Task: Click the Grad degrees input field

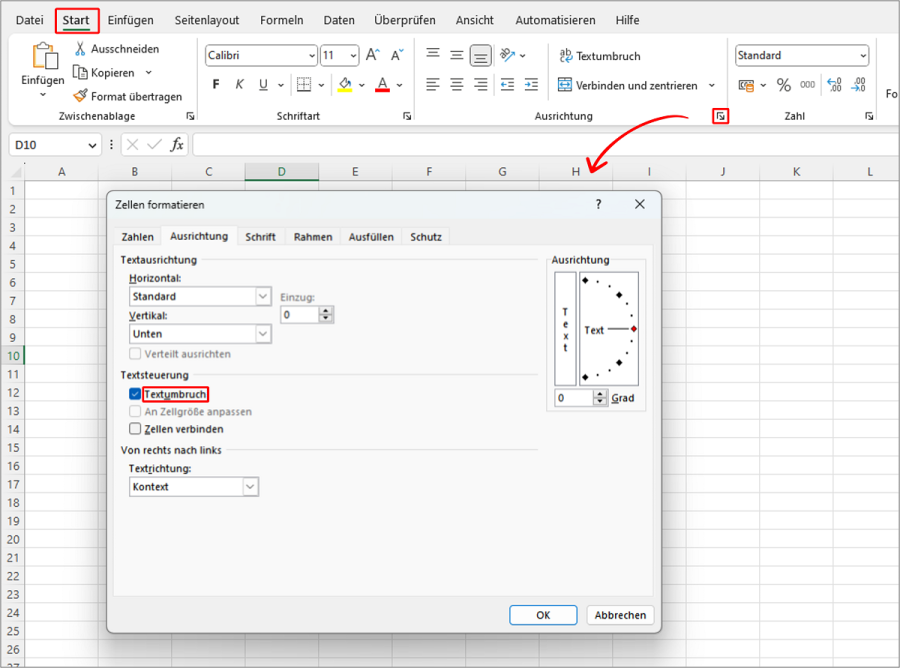Action: (574, 398)
